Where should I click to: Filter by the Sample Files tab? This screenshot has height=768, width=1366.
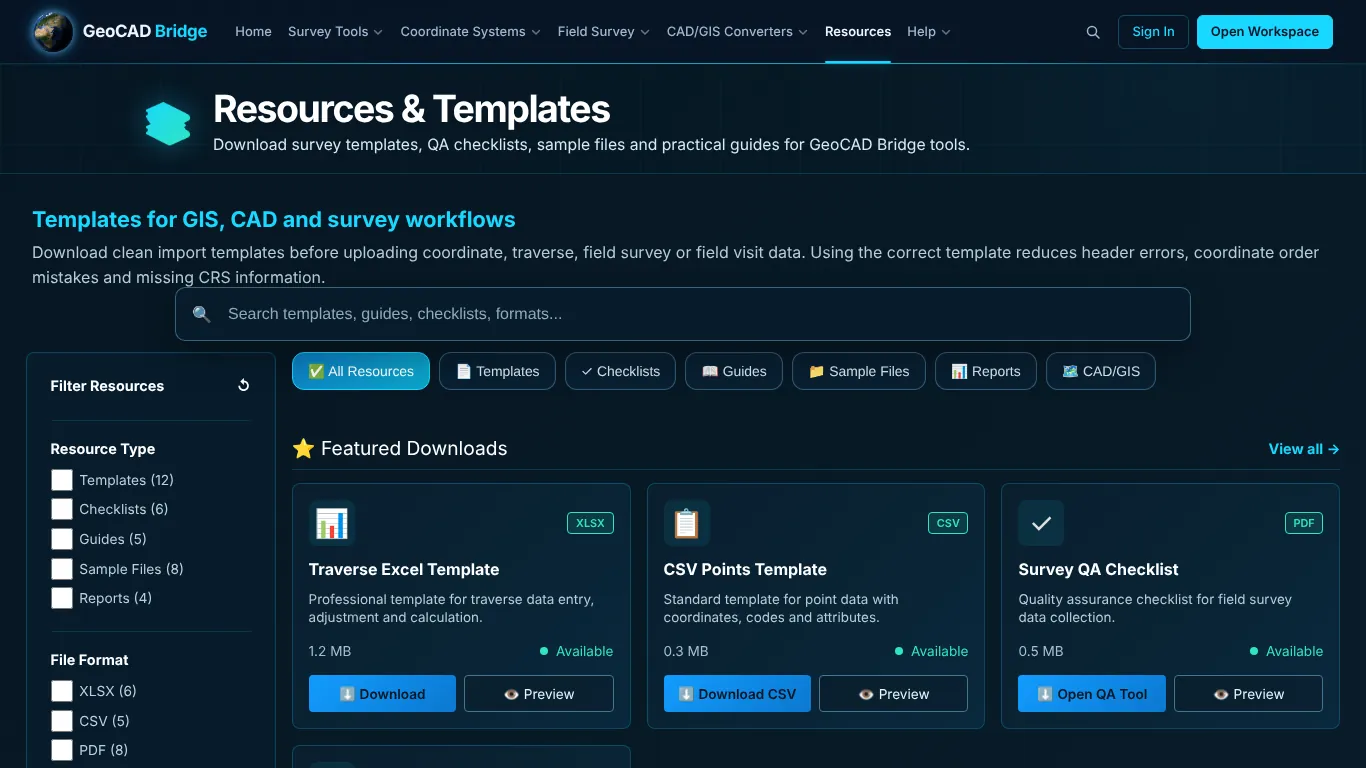859,371
